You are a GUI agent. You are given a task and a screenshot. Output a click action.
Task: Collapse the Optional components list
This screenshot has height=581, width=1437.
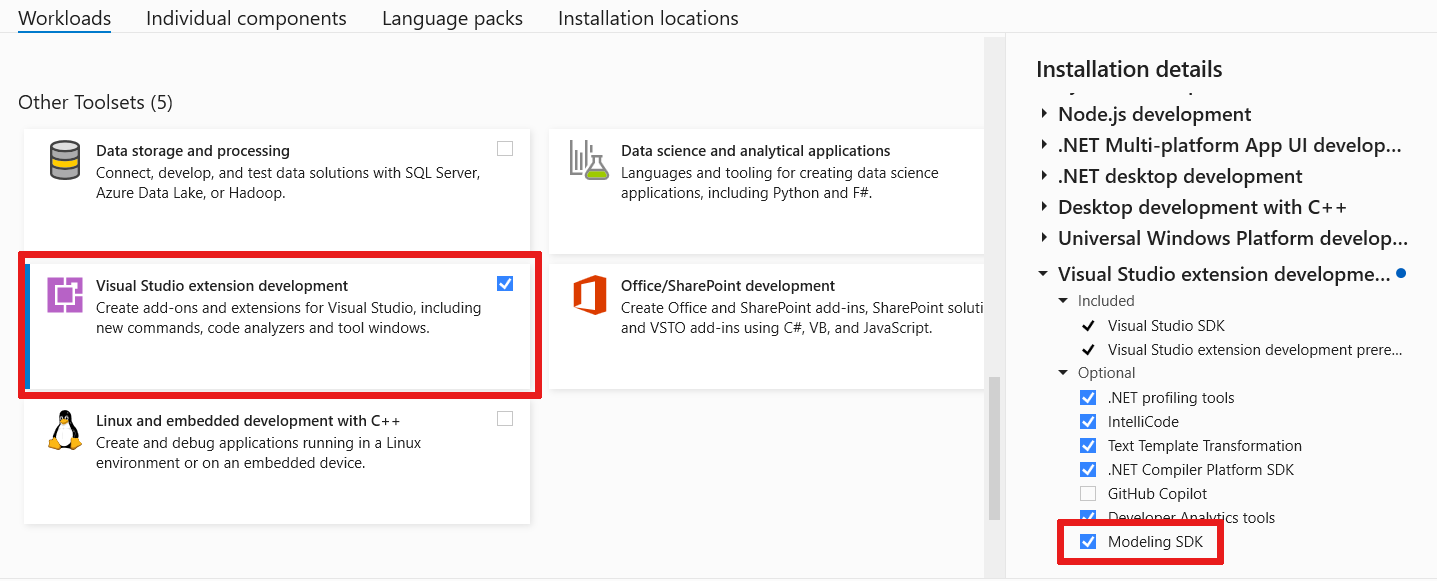click(x=1063, y=372)
